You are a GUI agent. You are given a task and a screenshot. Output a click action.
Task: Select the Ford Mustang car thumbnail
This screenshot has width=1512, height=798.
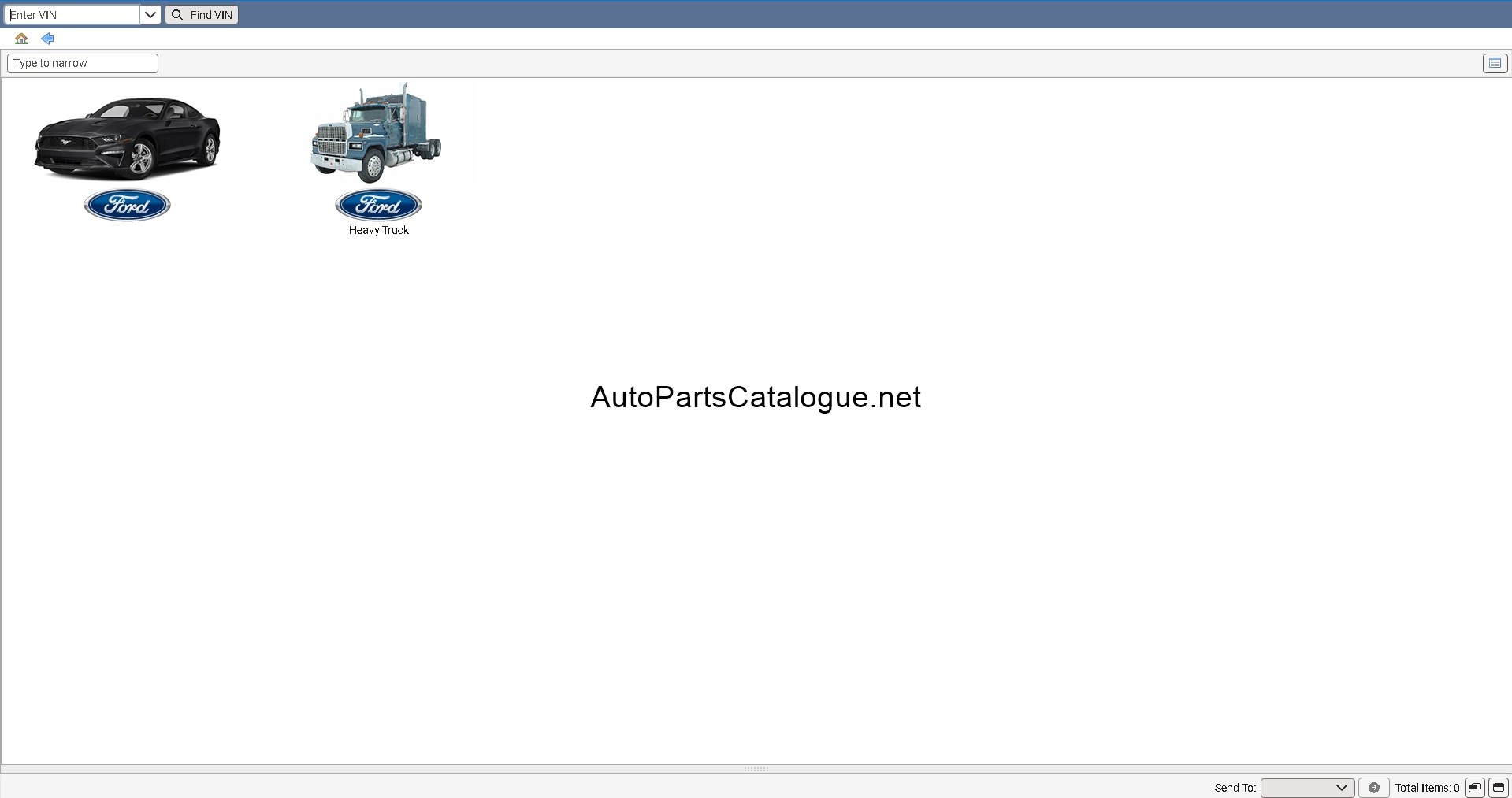tap(127, 138)
